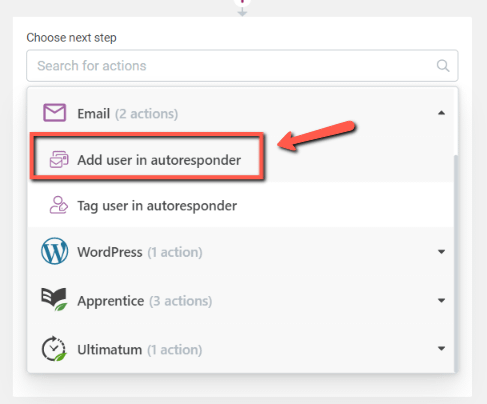Expand the WordPress group dropdown arrow
Screen dimensions: 487x404
click(x=441, y=252)
